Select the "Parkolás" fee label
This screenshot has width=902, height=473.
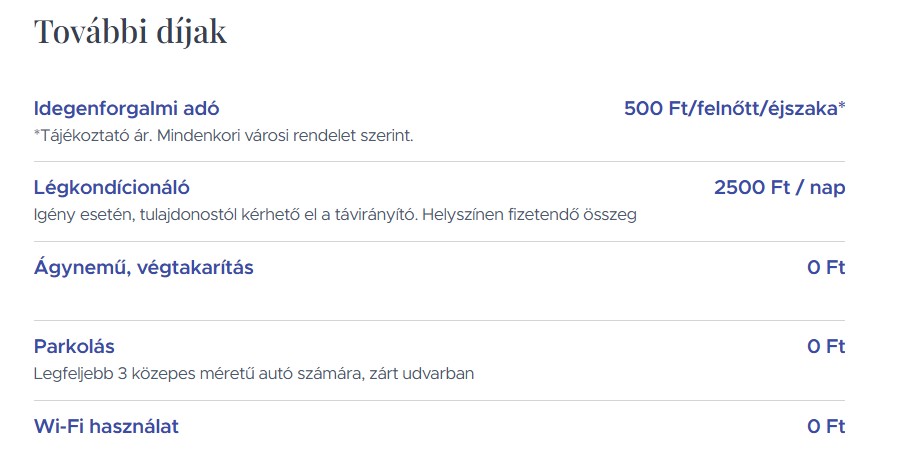[x=74, y=347]
